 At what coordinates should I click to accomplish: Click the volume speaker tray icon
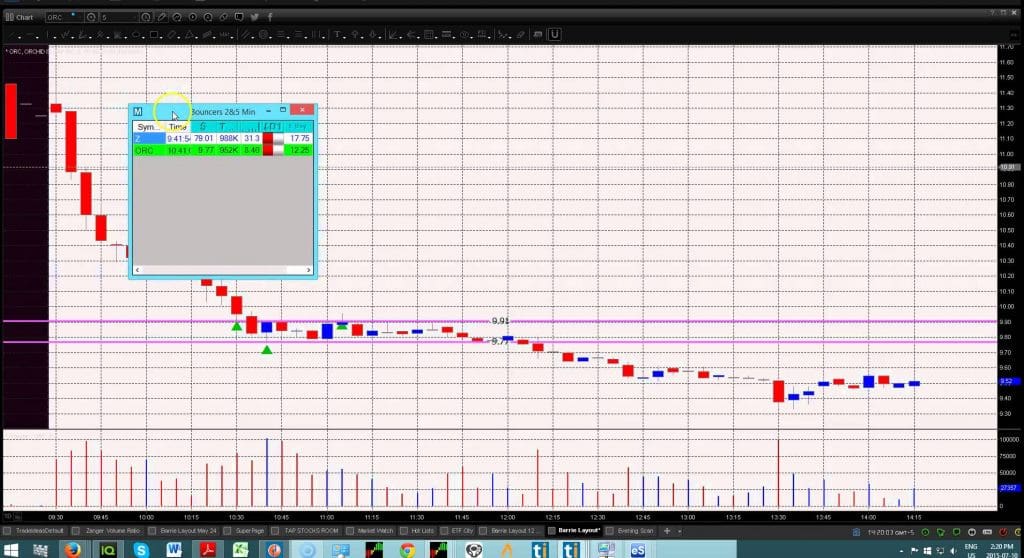[x=953, y=551]
